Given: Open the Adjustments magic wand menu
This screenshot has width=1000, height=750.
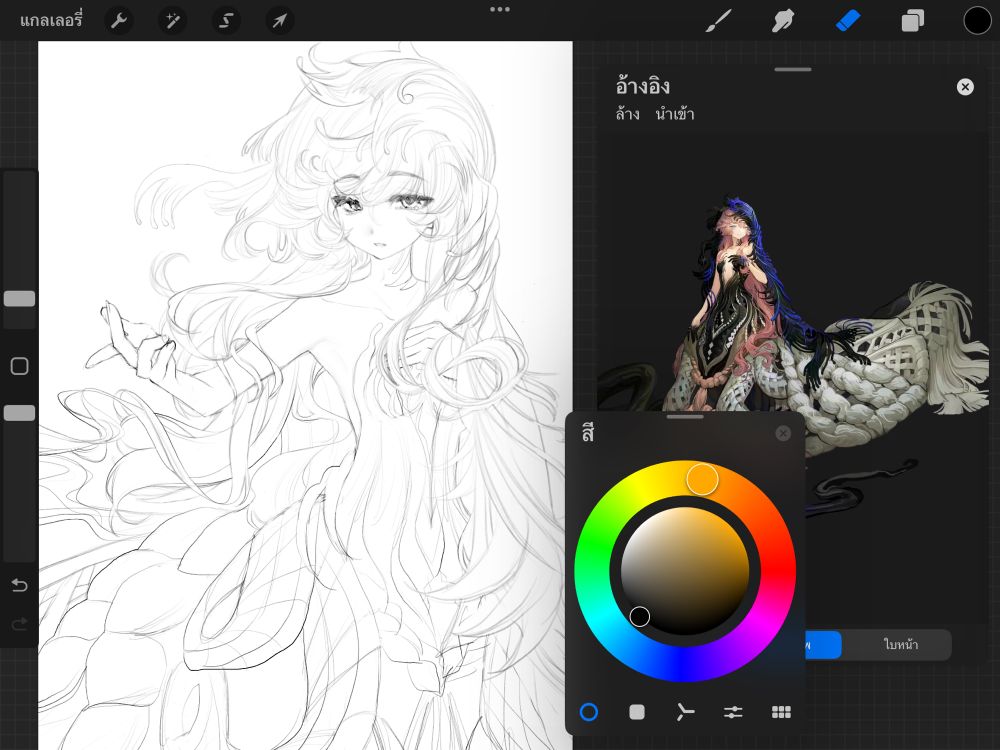Looking at the screenshot, I should pyautogui.click(x=173, y=20).
